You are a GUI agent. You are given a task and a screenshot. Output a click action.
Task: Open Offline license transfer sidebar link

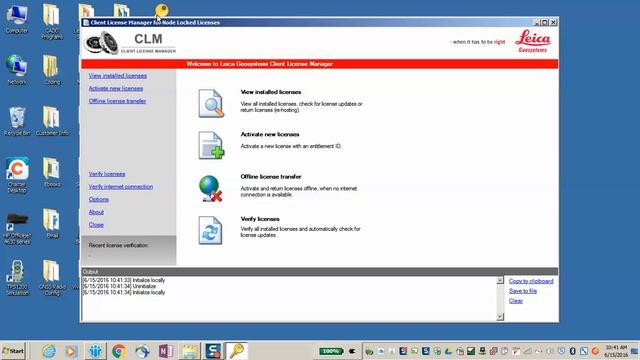click(117, 101)
